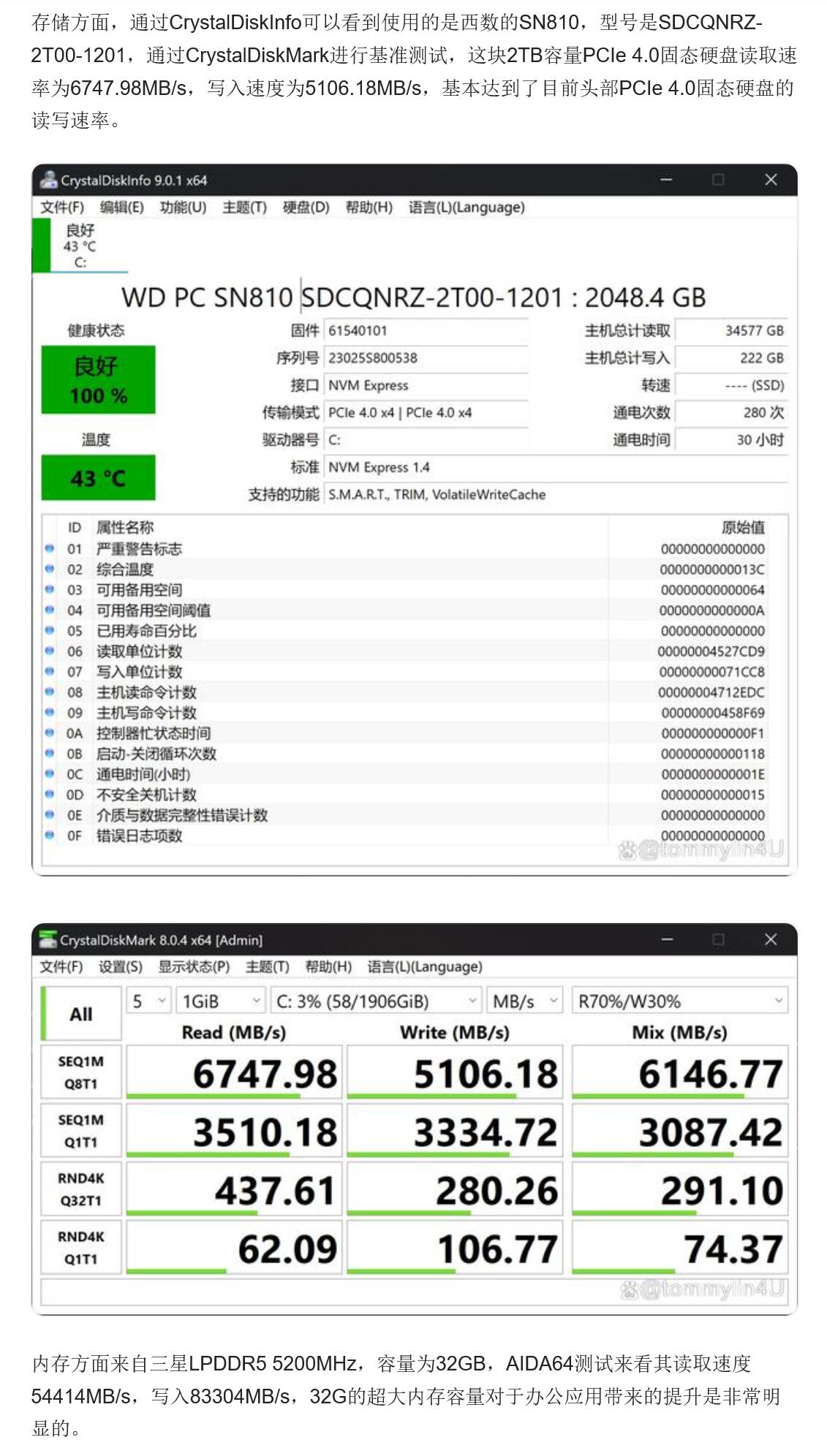Image resolution: width=827 pixels, height=1456 pixels.
Task: Click status dot for attribute 02 综合温度
Action: [50, 569]
